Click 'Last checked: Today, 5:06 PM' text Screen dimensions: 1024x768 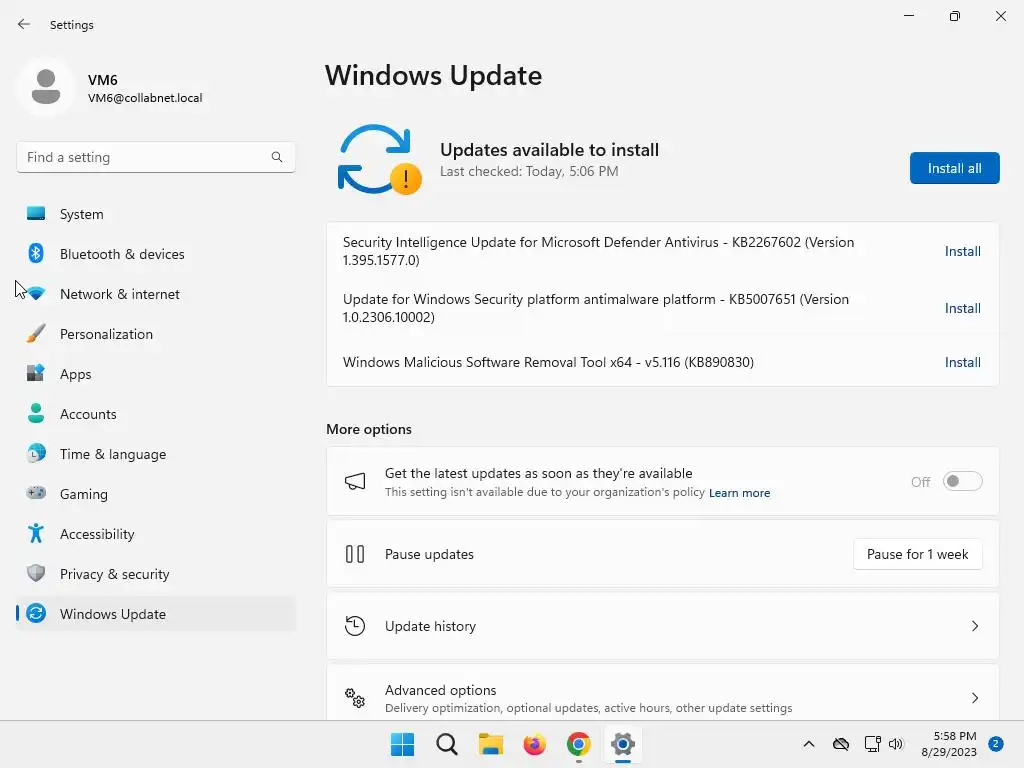coord(529,171)
